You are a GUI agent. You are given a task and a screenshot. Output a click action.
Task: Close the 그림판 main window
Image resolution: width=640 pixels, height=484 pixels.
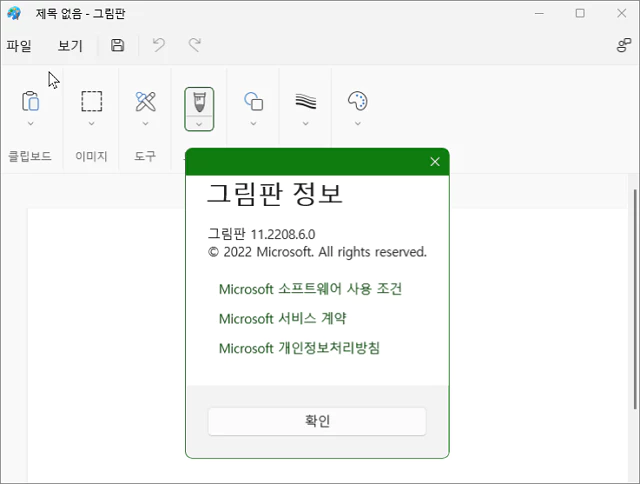(621, 13)
